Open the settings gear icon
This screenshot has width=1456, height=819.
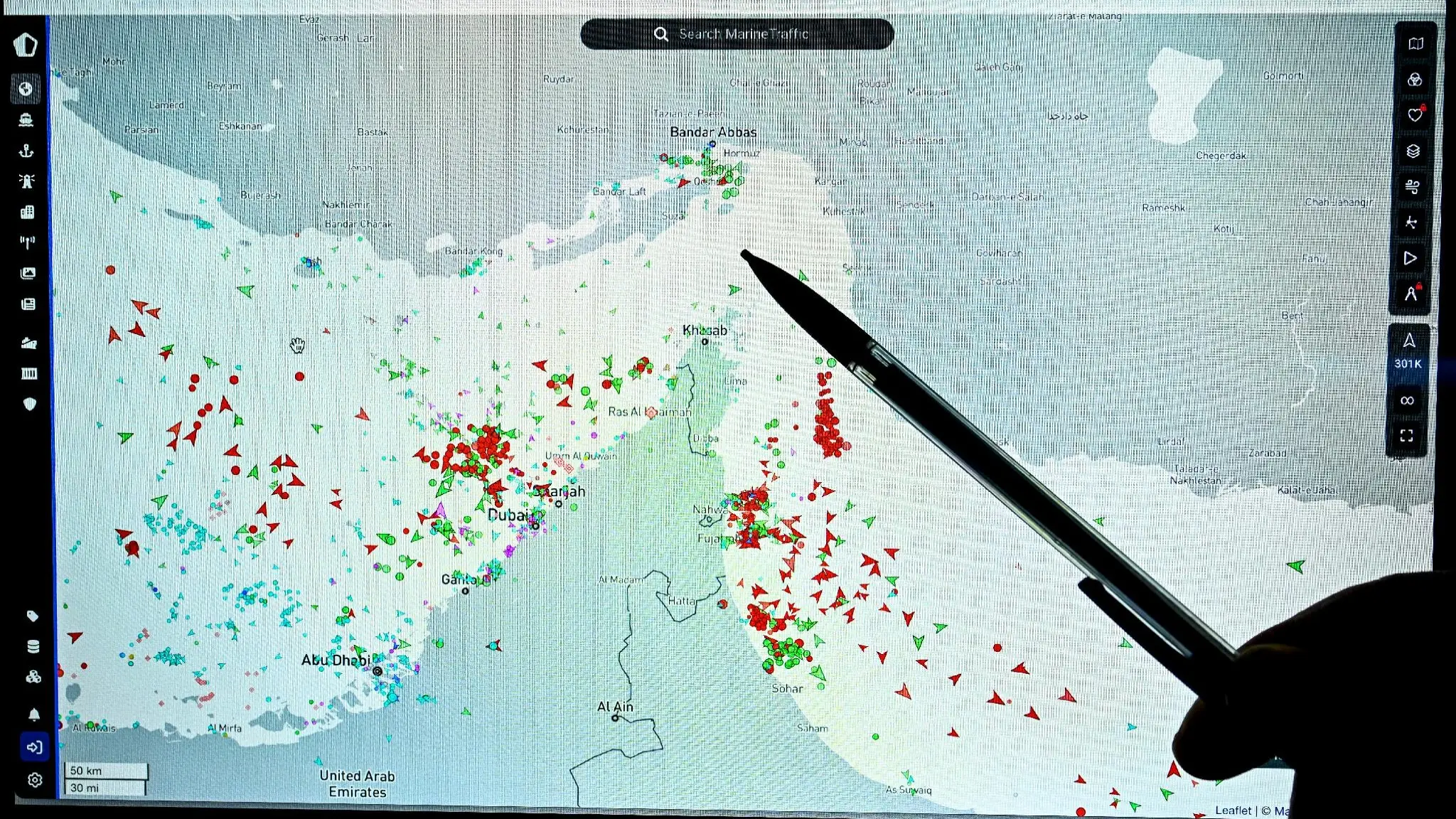(x=35, y=780)
